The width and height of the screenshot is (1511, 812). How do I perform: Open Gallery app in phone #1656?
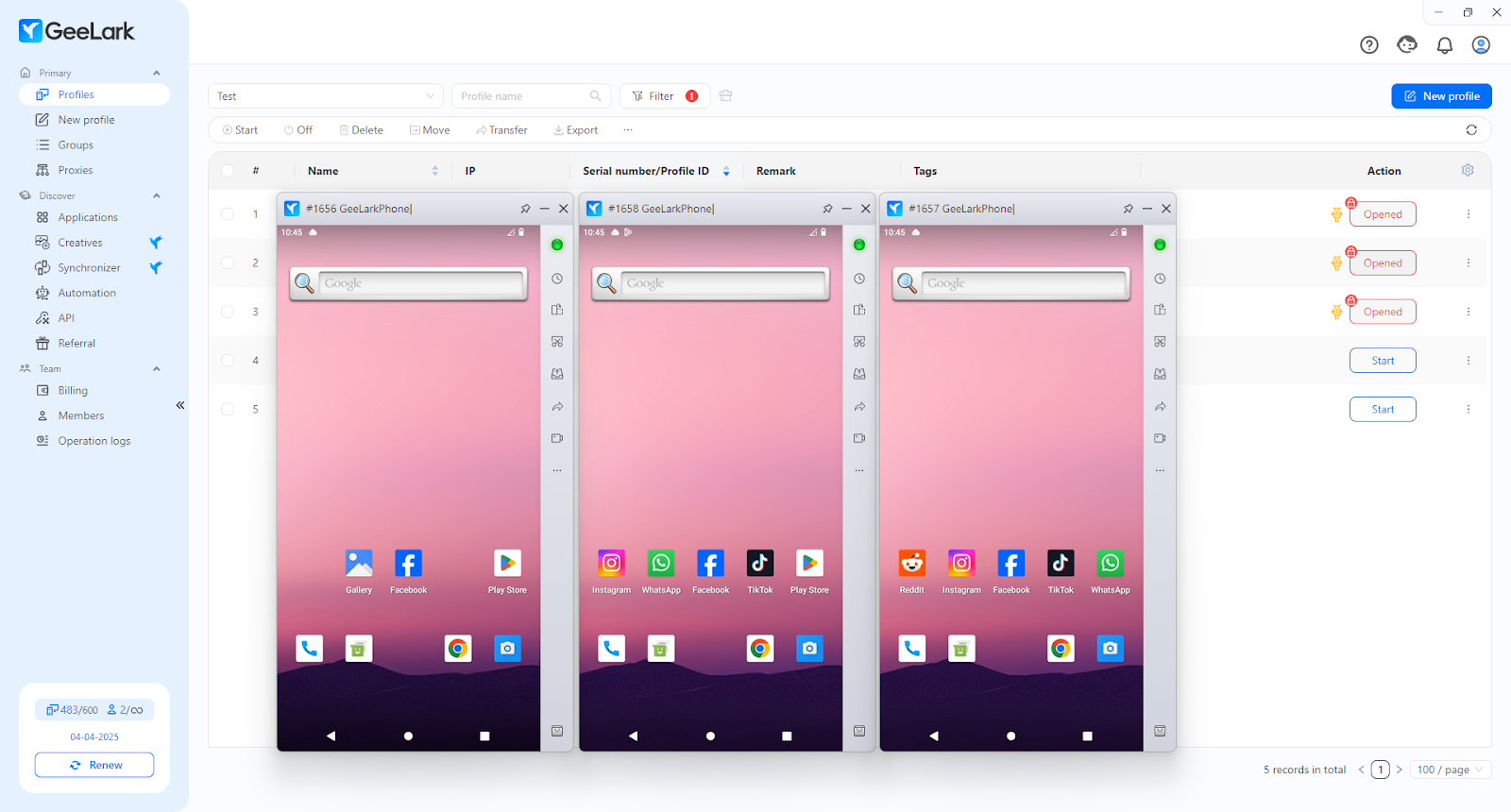tap(359, 565)
